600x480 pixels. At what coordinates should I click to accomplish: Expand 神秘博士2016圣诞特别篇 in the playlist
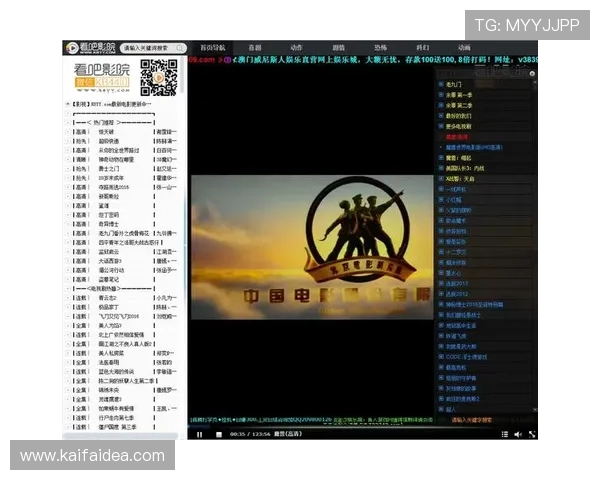(x=440, y=304)
